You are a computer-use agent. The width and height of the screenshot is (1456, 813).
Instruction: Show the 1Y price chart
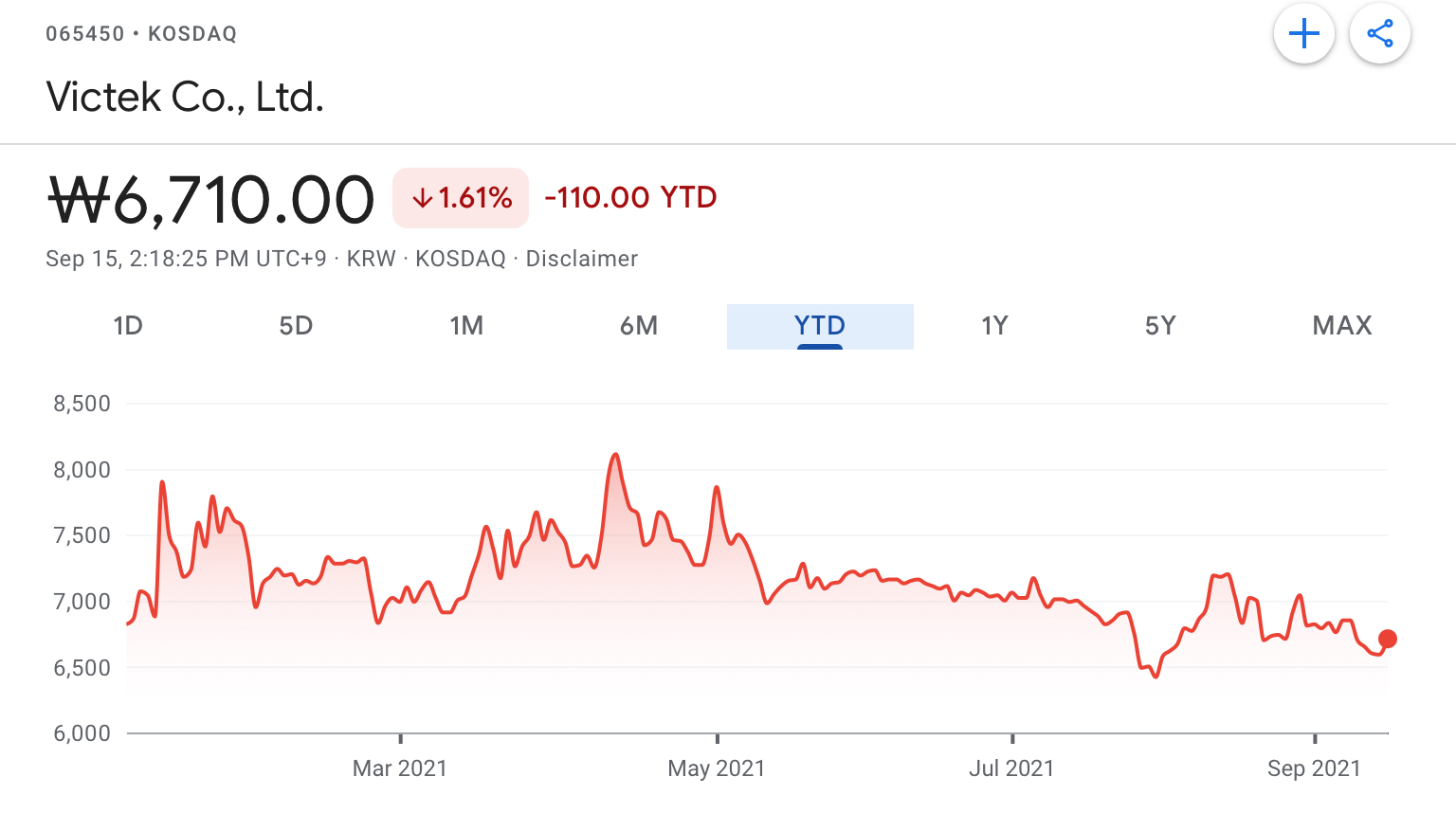tap(994, 326)
